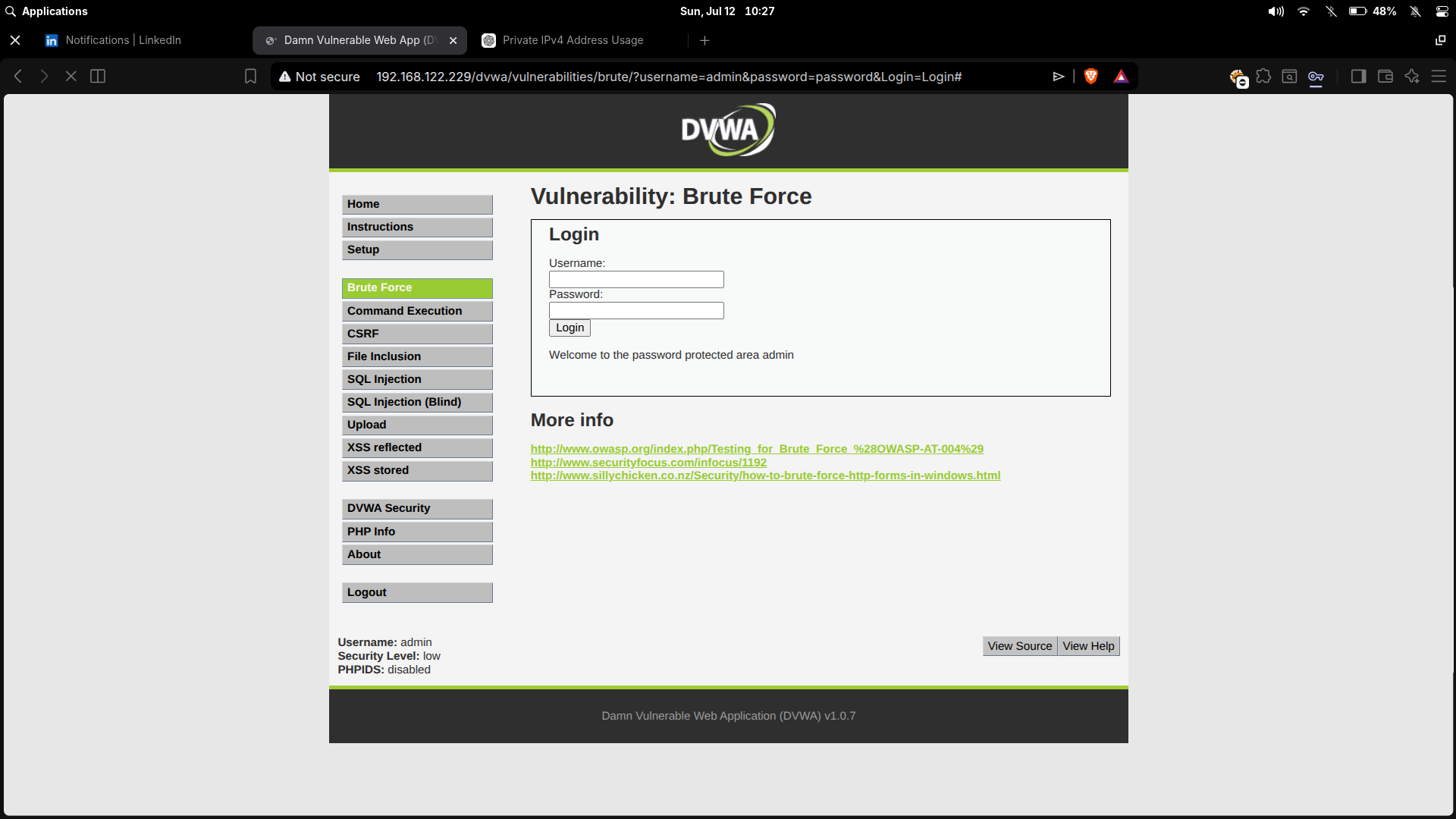Click the browser back arrow
Viewport: 1456px width, 819px height.
coord(18,76)
